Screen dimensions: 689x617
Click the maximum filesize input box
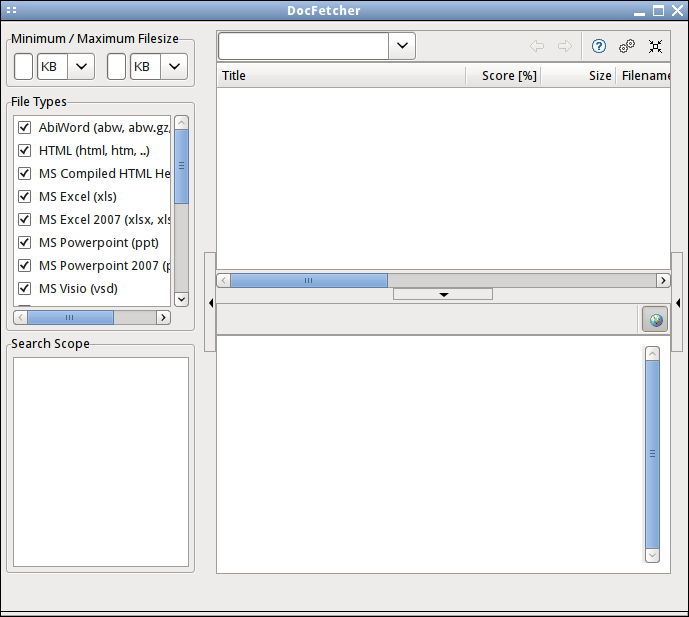[116, 66]
